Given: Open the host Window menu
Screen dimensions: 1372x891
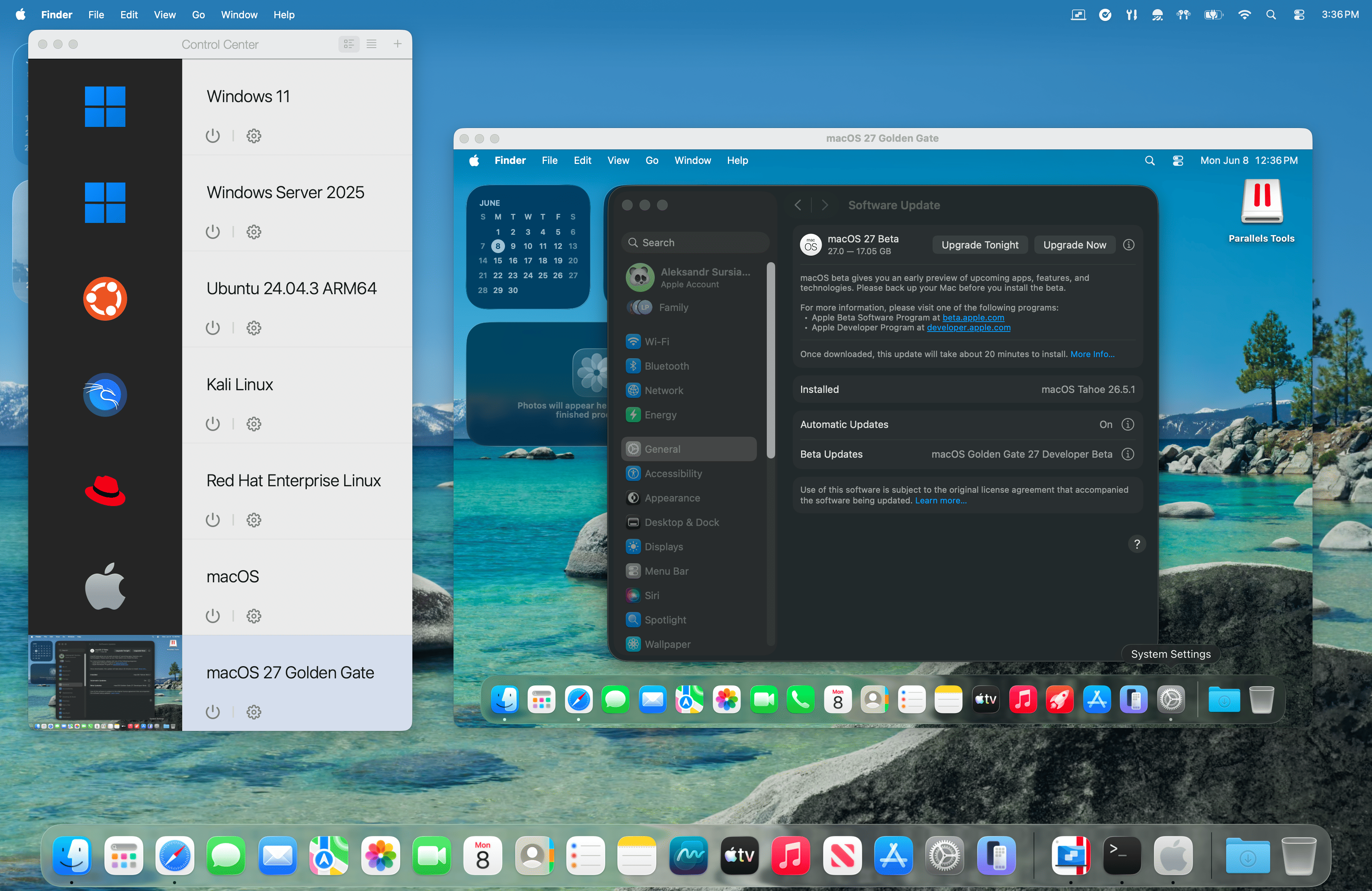Looking at the screenshot, I should pyautogui.click(x=239, y=14).
